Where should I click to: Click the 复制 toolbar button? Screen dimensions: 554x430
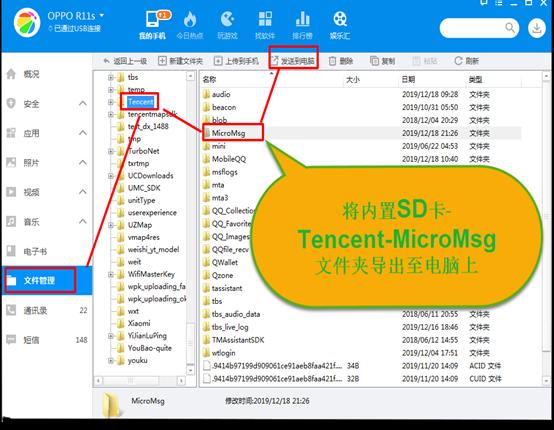(x=383, y=61)
